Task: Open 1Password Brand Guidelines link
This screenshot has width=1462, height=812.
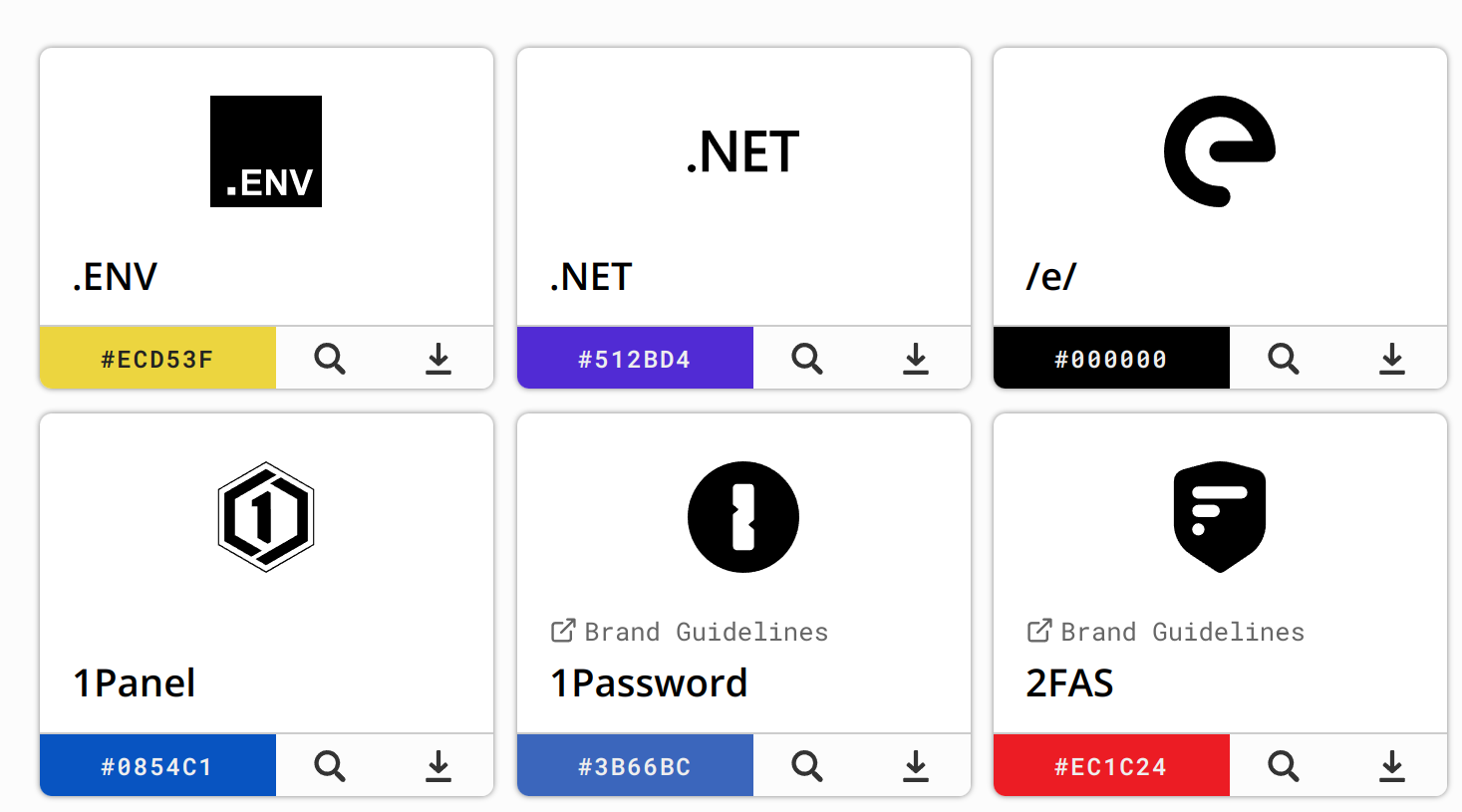Action: point(690,632)
